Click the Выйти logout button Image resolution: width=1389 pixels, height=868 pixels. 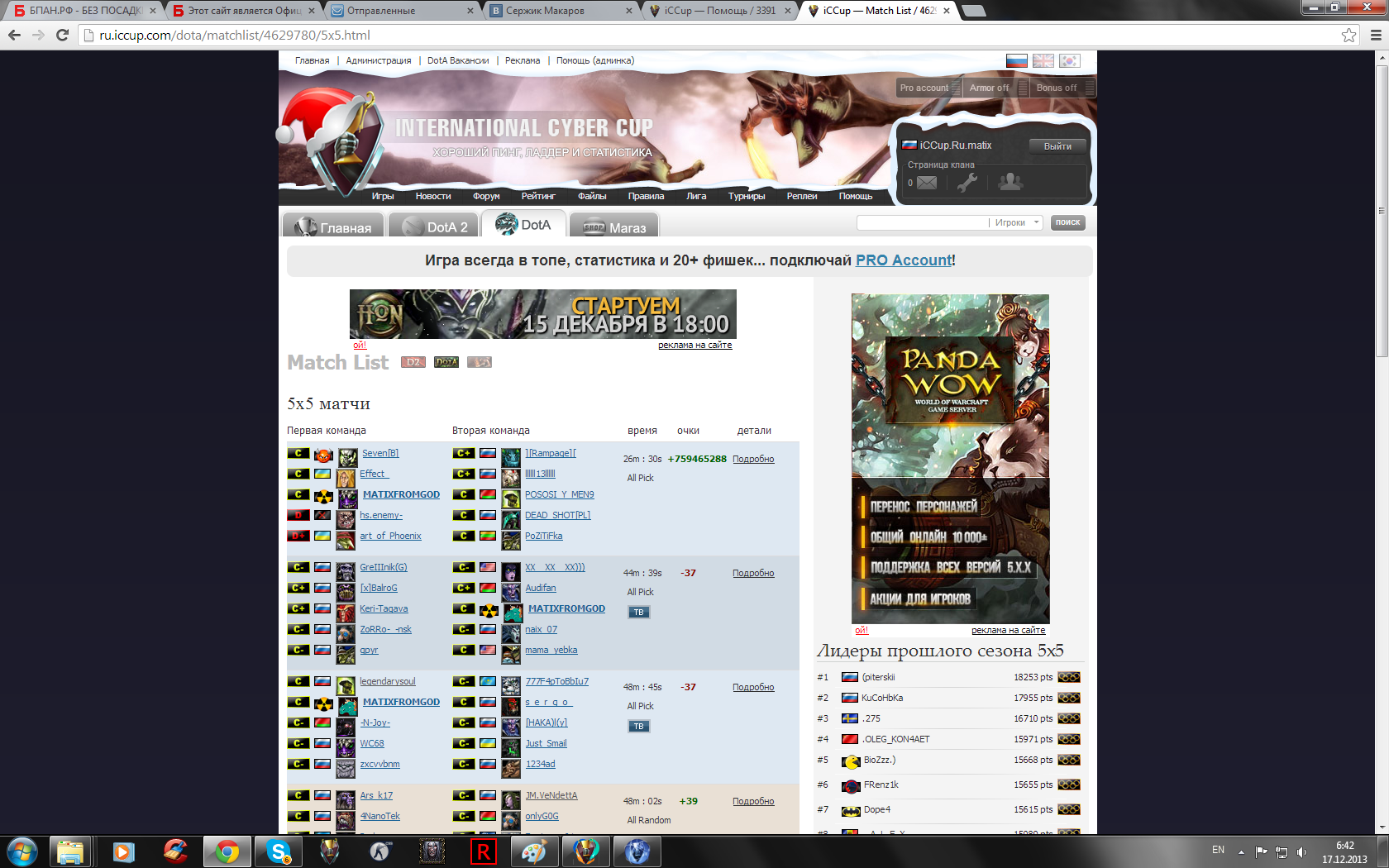(x=1057, y=146)
